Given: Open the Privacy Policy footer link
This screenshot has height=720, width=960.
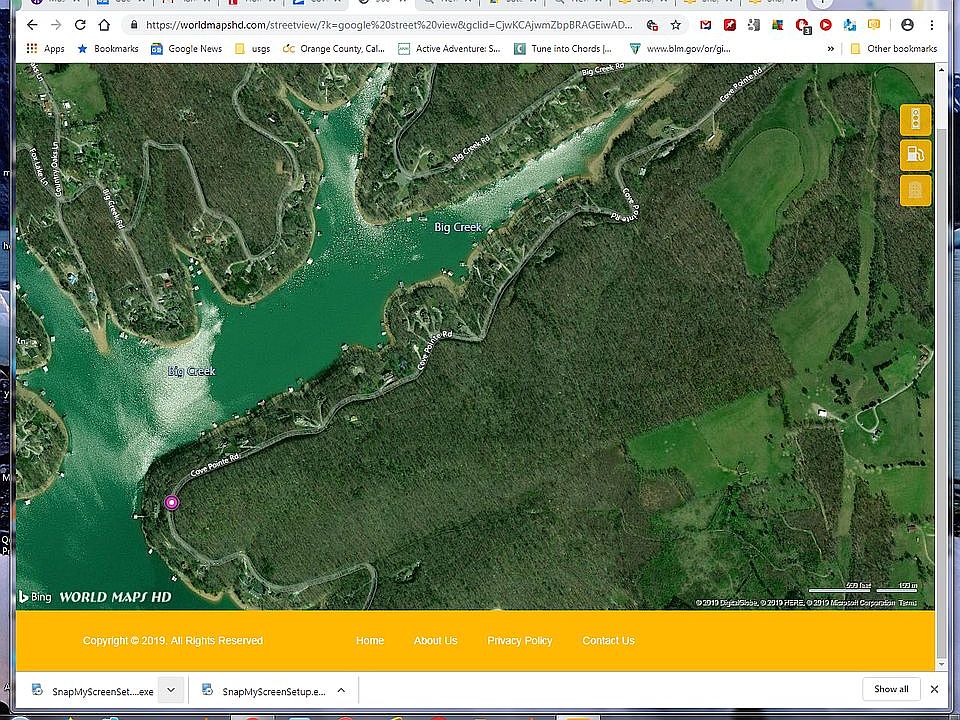Looking at the screenshot, I should [519, 641].
